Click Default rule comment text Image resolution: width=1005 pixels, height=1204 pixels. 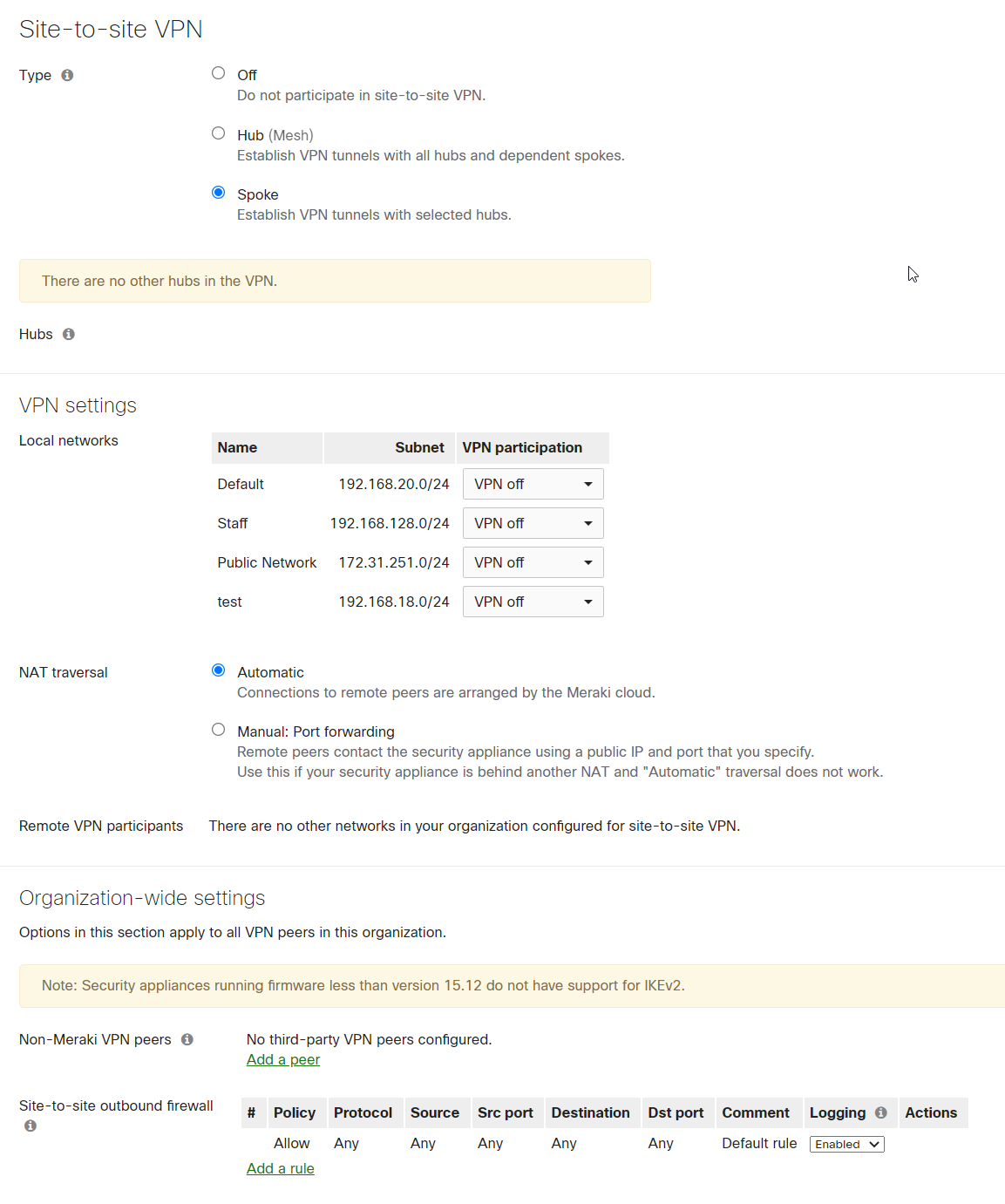(759, 1143)
